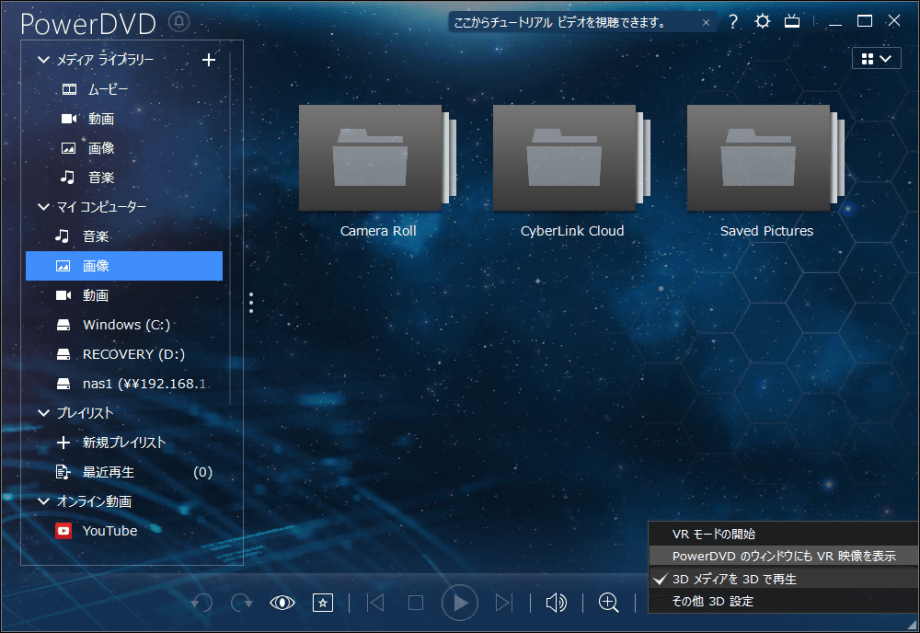Viewport: 920px width, 633px height.
Task: Choose VR モードの開始 menu entry
Action: 783,534
